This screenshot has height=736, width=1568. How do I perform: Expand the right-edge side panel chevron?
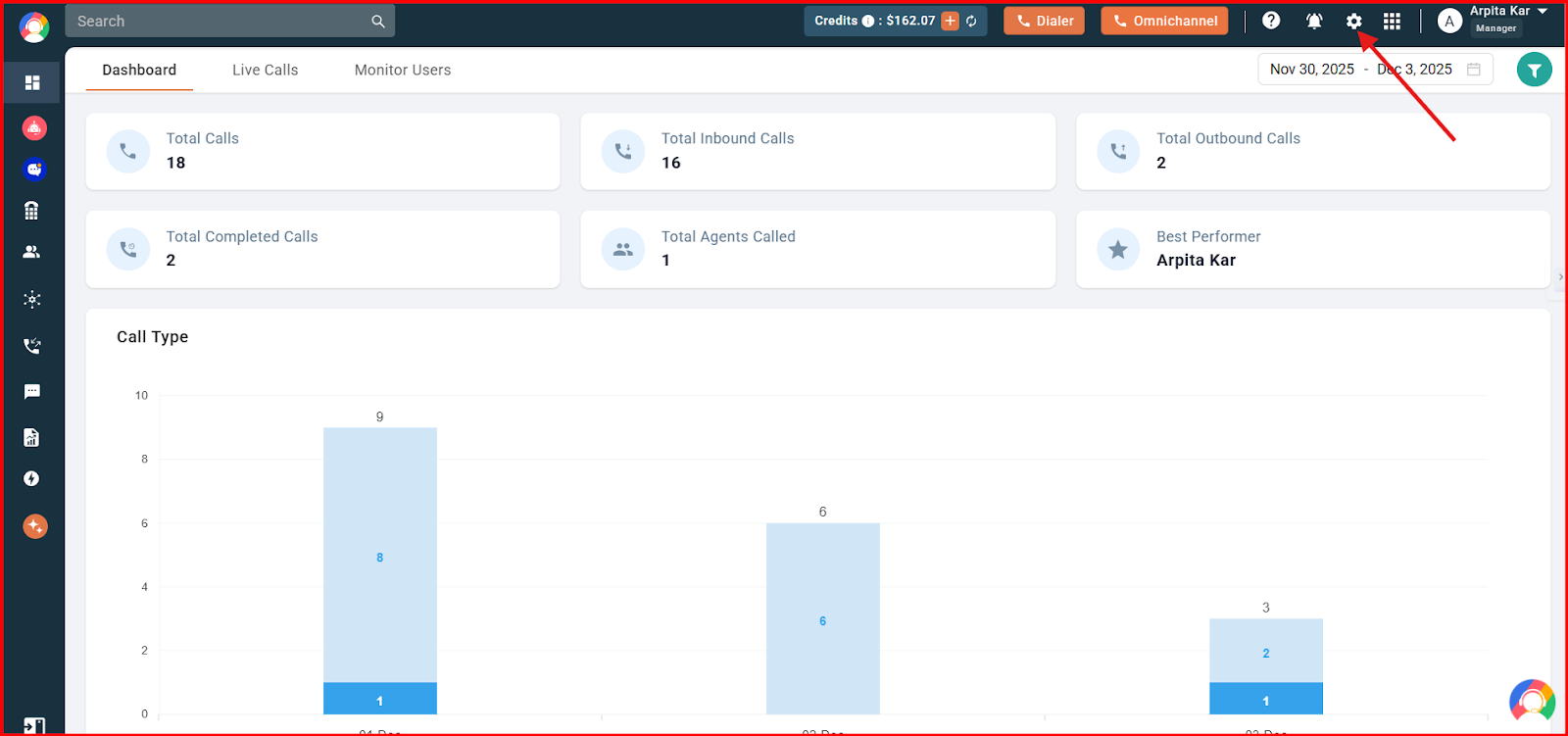1560,277
